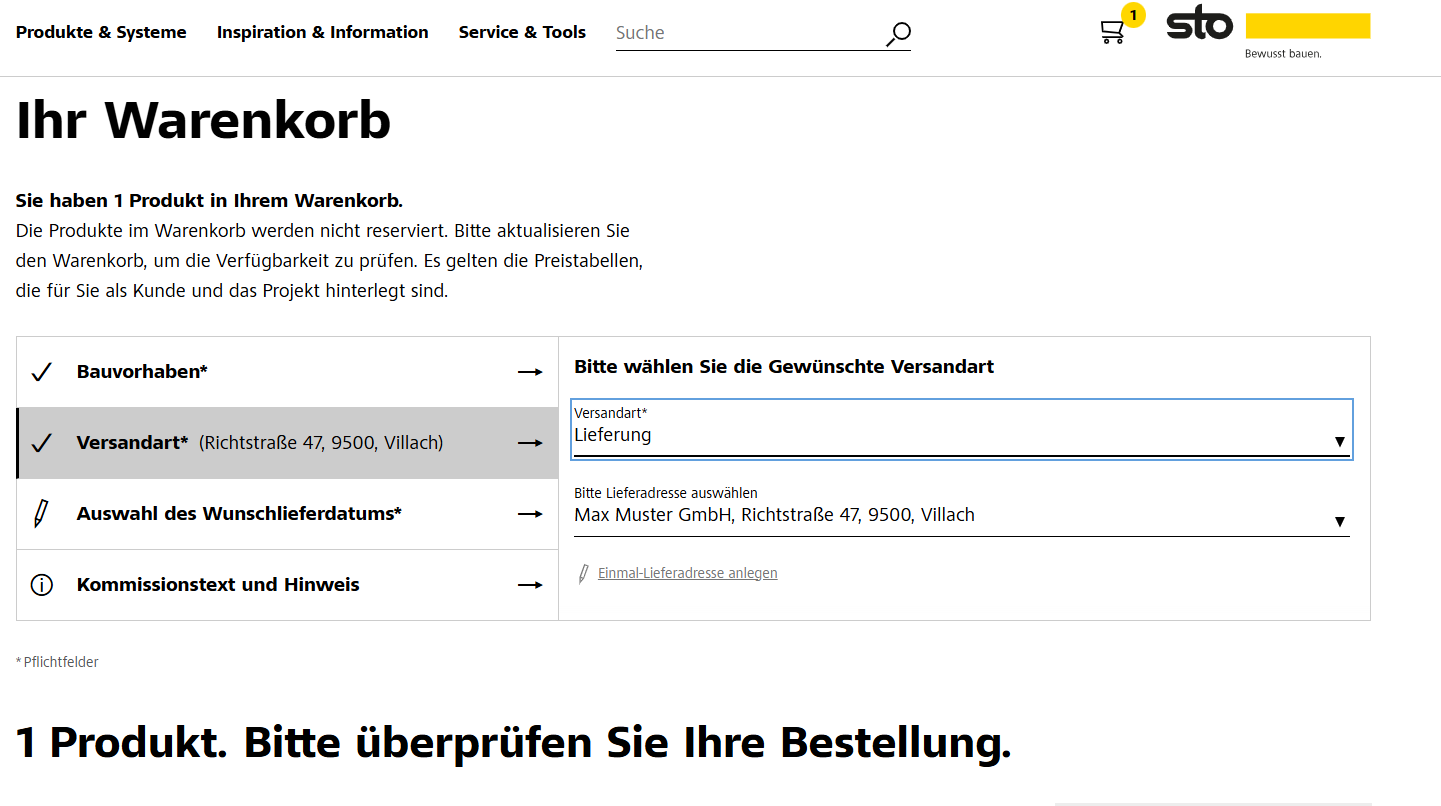
Task: Click arrow in Kommissionstext und Hinweis row
Action: (530, 585)
